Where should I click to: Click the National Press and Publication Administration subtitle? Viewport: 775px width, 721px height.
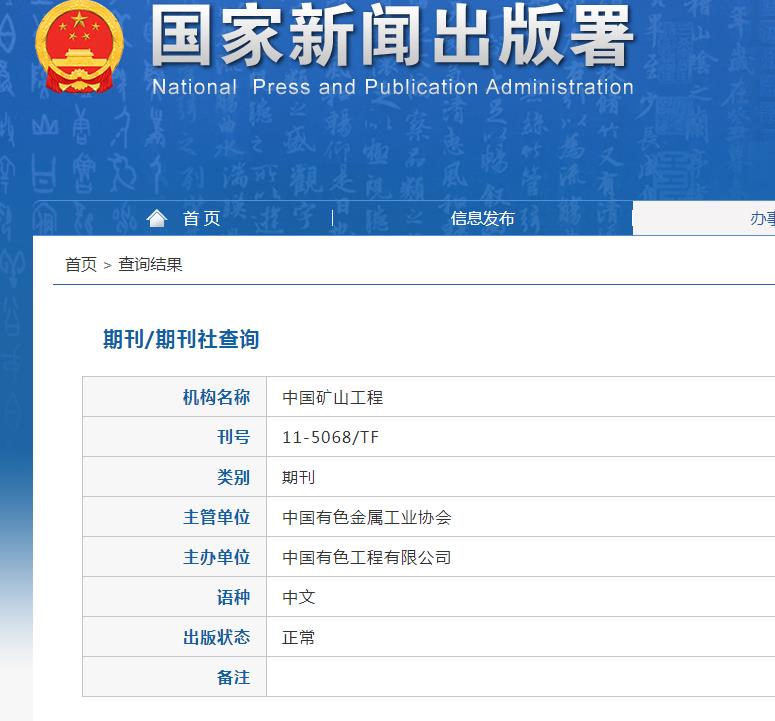point(392,87)
